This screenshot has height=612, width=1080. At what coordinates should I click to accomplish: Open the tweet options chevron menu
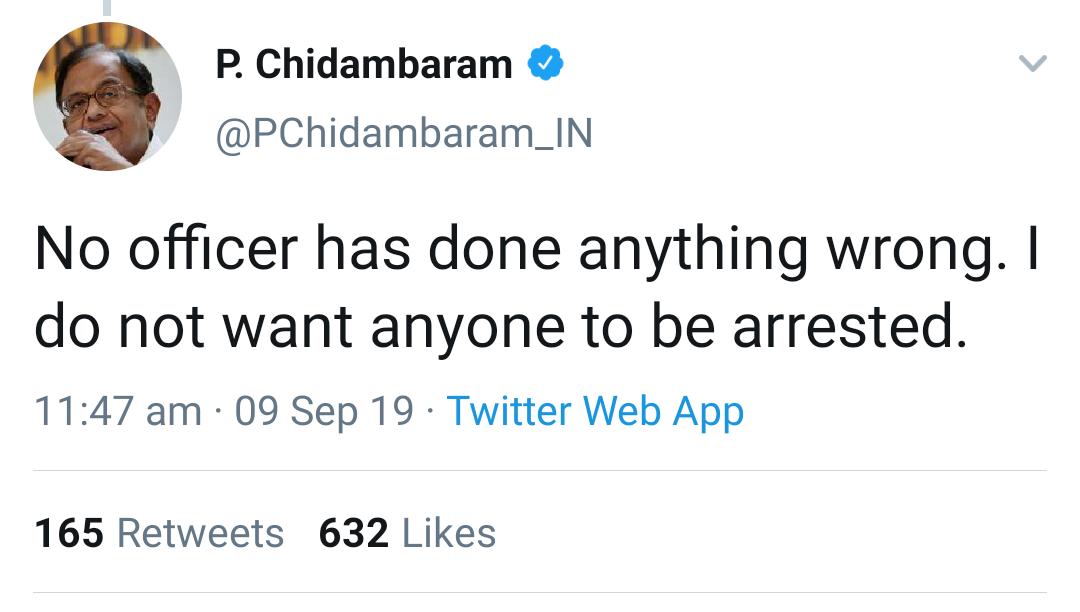1031,65
